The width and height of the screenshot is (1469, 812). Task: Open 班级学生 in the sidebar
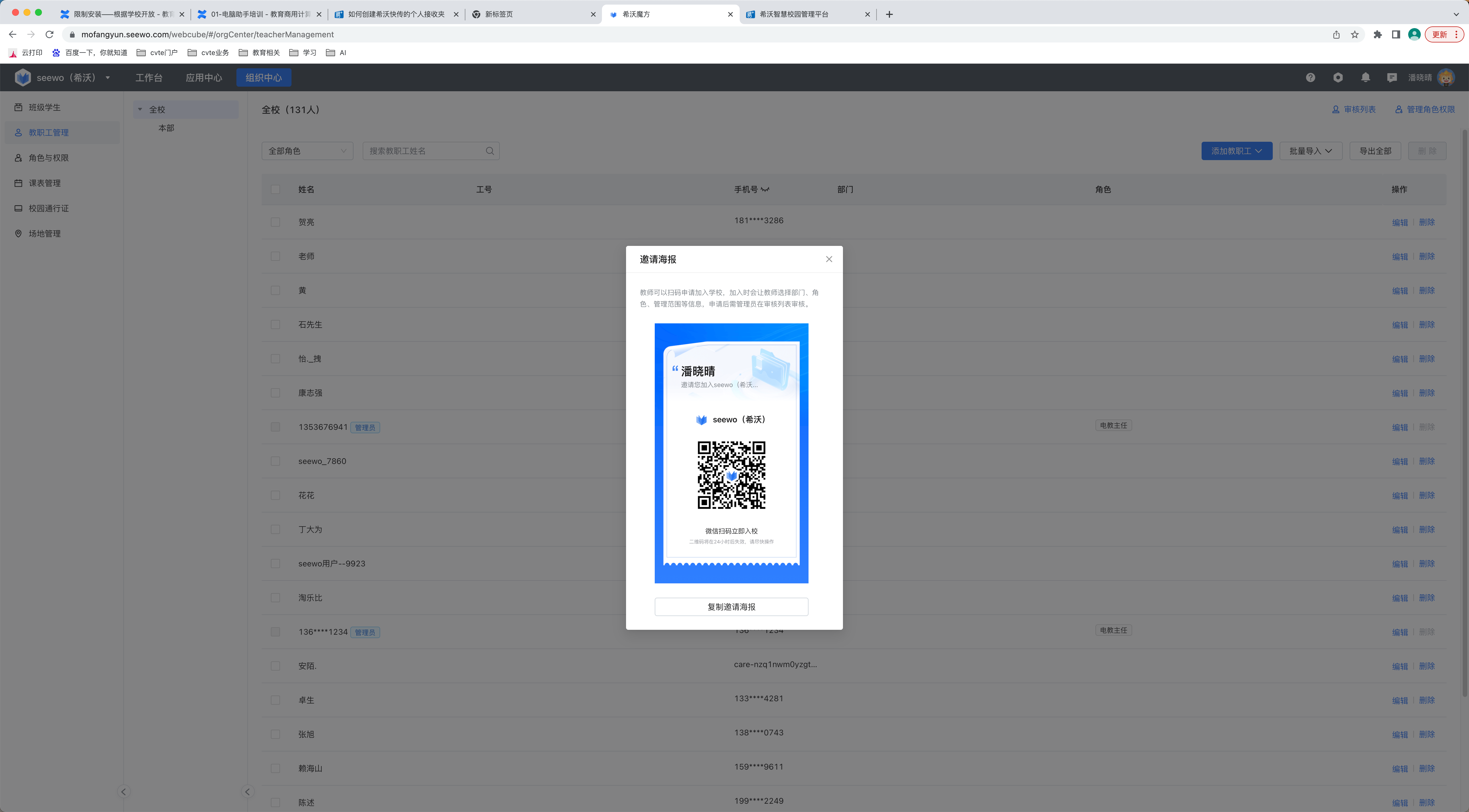tap(62, 107)
